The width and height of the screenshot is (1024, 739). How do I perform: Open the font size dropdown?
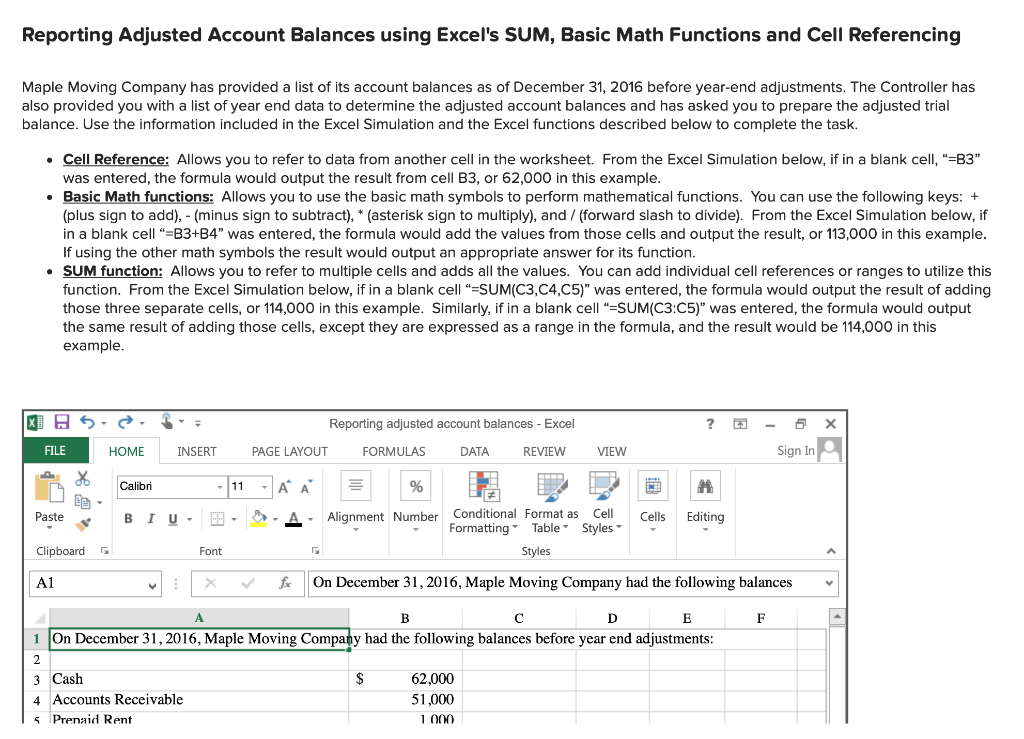click(x=263, y=487)
